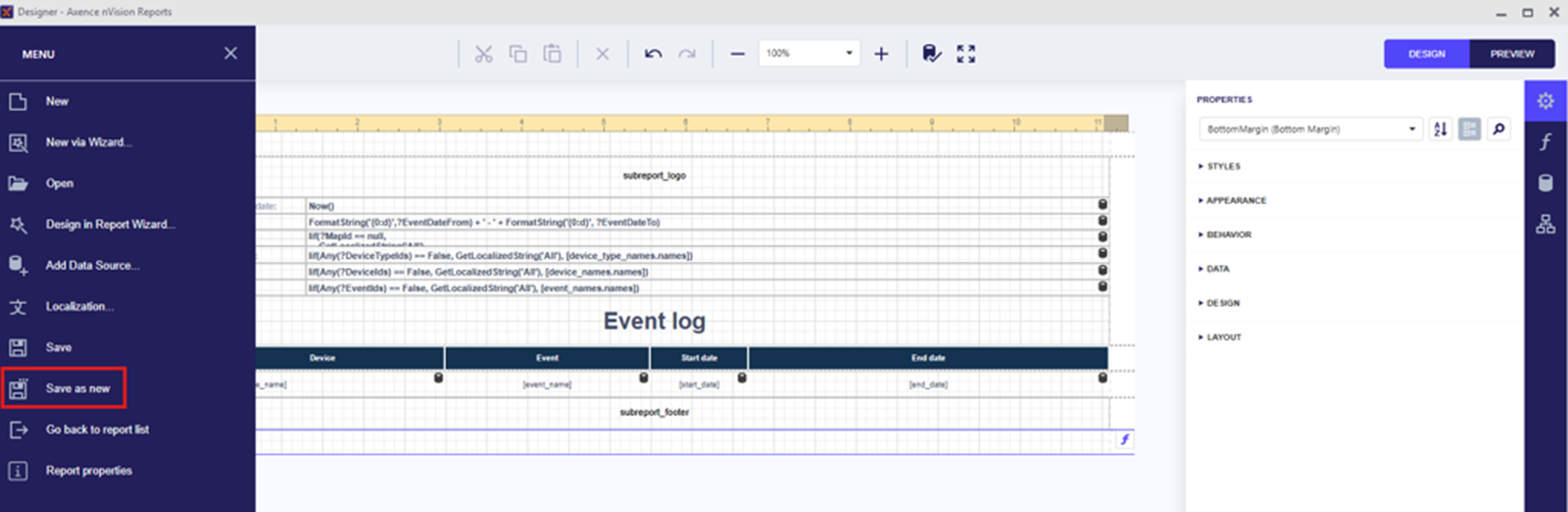1568x512 pixels.
Task: Open the Expressions panel with f icon
Action: click(1545, 142)
